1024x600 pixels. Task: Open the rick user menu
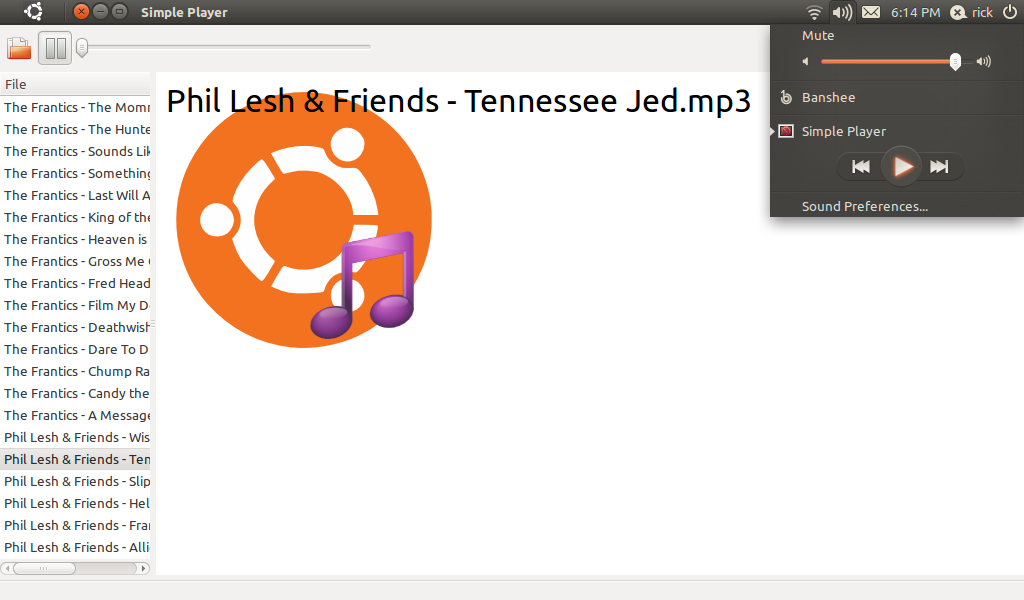(x=972, y=12)
